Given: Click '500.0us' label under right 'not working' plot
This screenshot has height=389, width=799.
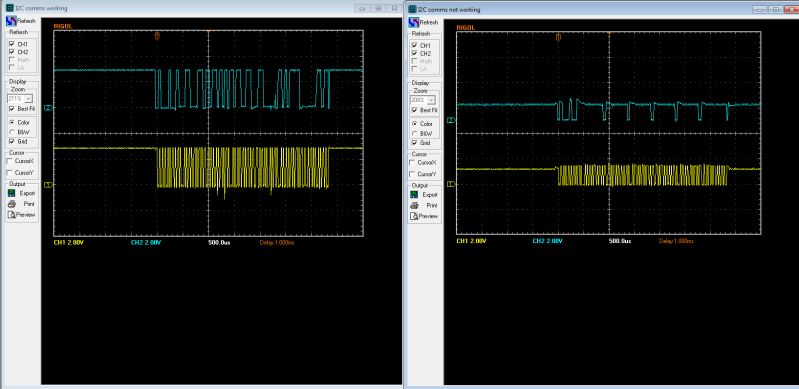Looking at the screenshot, I should (x=620, y=241).
